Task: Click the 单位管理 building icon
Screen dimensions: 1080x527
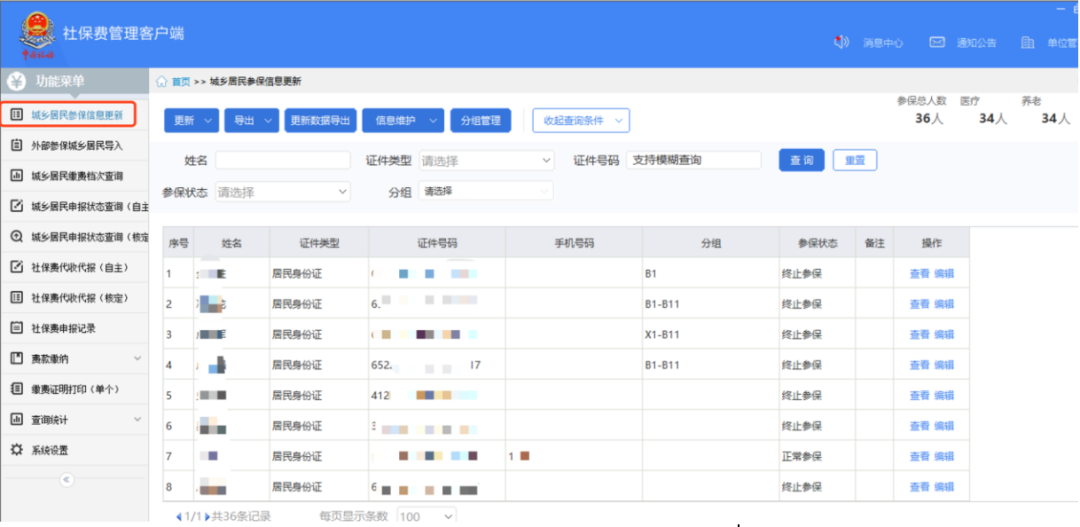Action: [x=1027, y=42]
